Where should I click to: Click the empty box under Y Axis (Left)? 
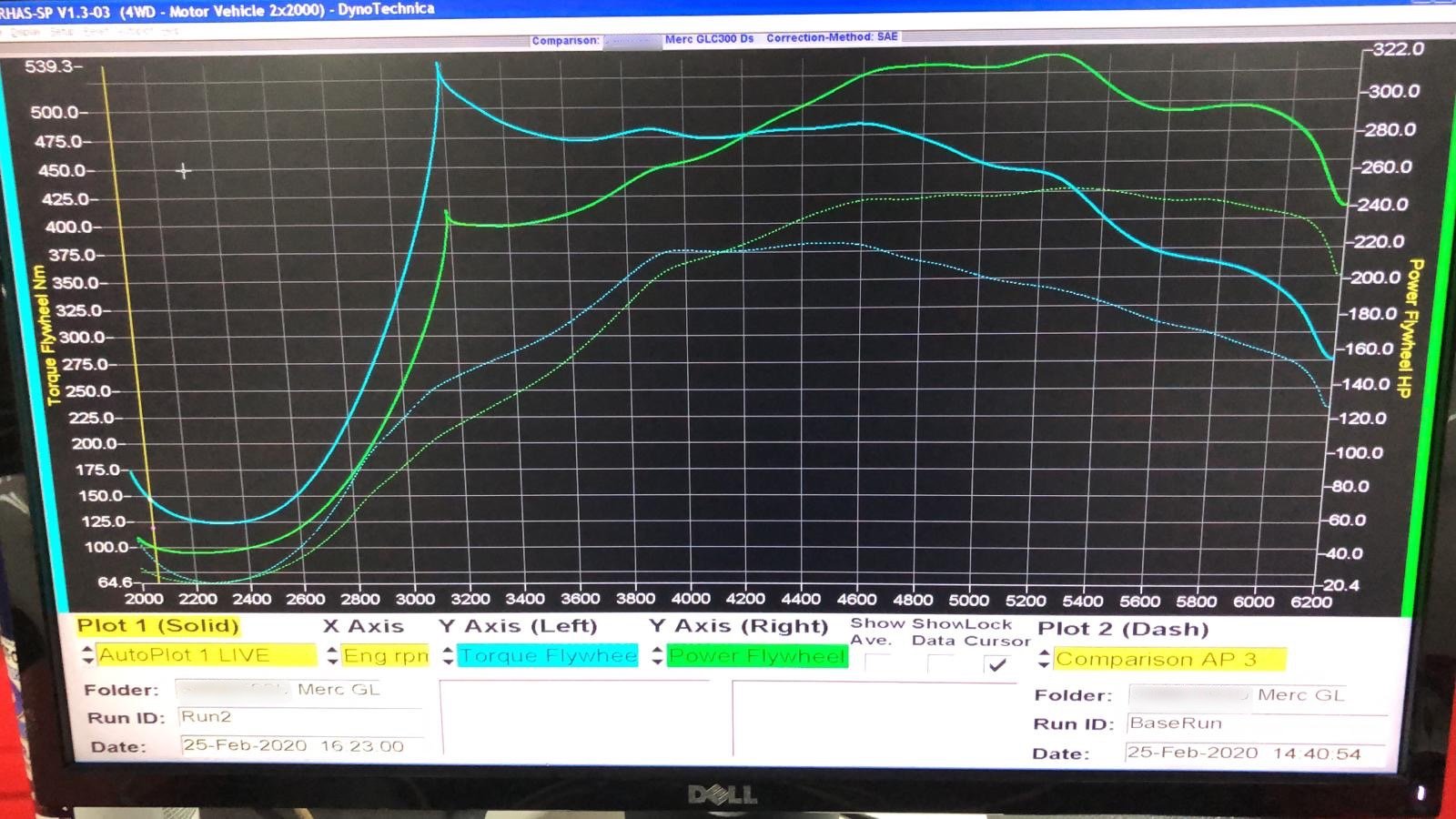[575, 717]
